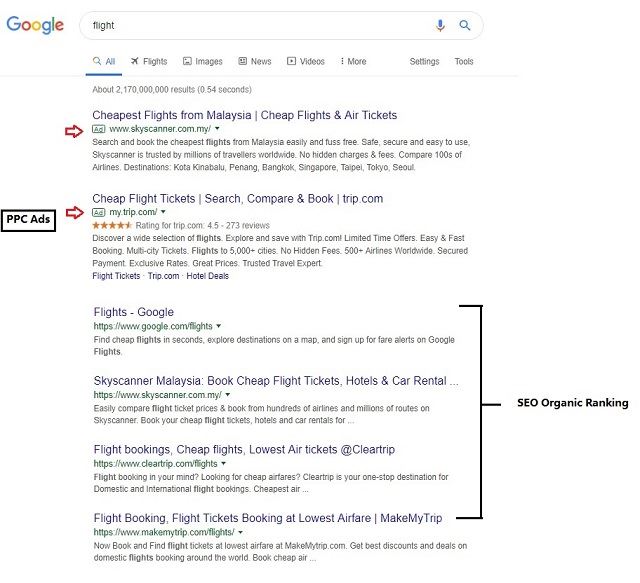Expand dropdown arrow next to my.trip.com/

point(163,212)
